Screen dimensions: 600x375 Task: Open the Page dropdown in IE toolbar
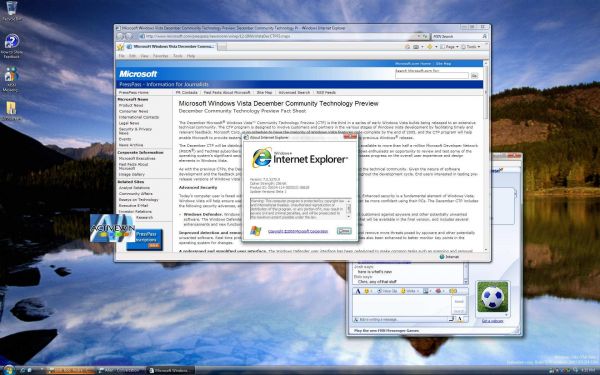[x=449, y=47]
